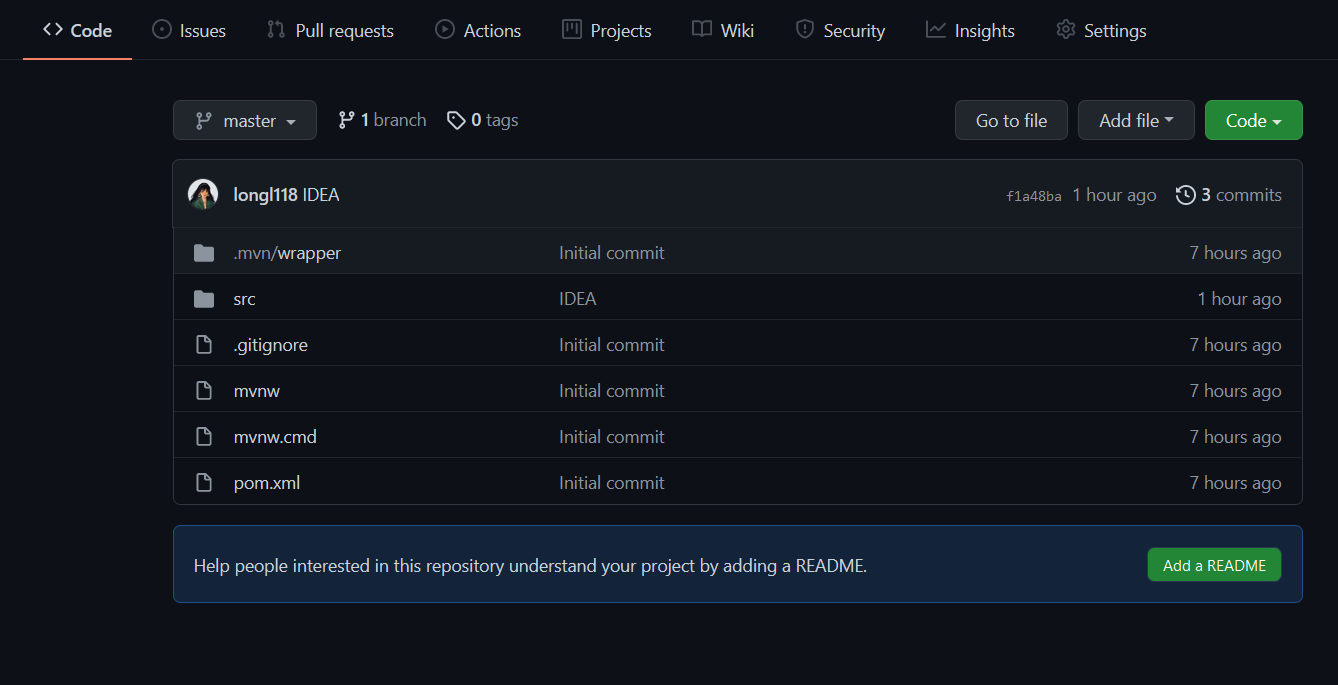The width and height of the screenshot is (1338, 685).
Task: Click the branch icon beside 1 branch
Action: 346,120
